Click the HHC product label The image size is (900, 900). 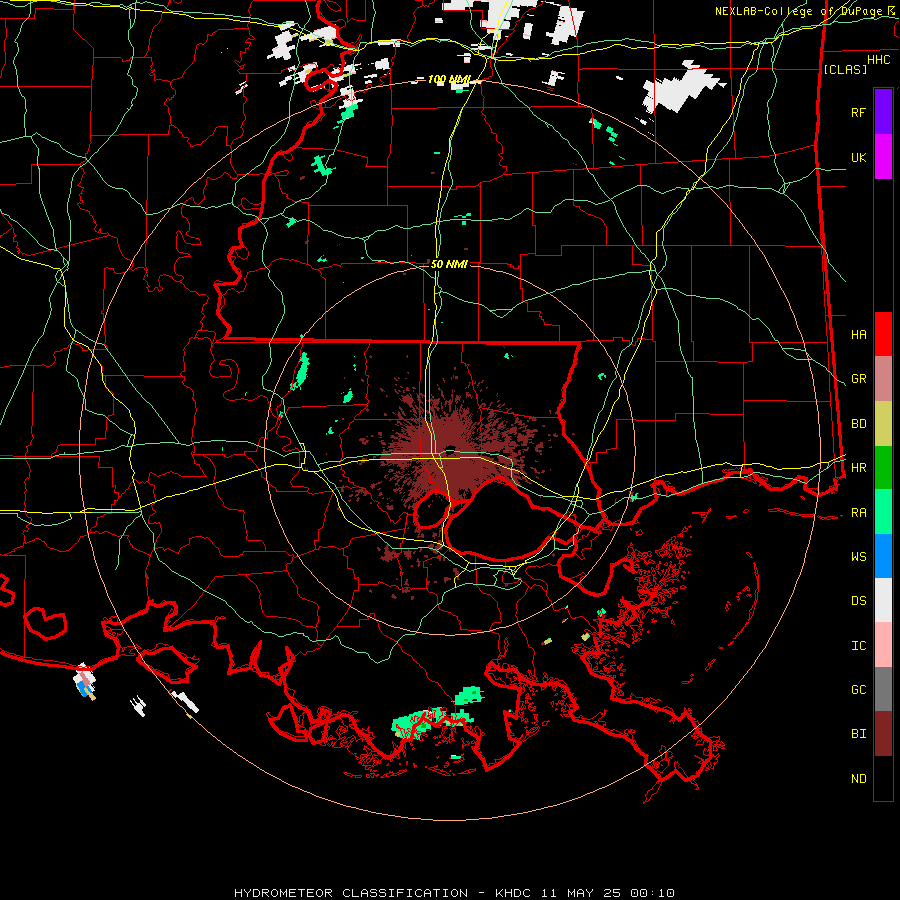point(878,60)
